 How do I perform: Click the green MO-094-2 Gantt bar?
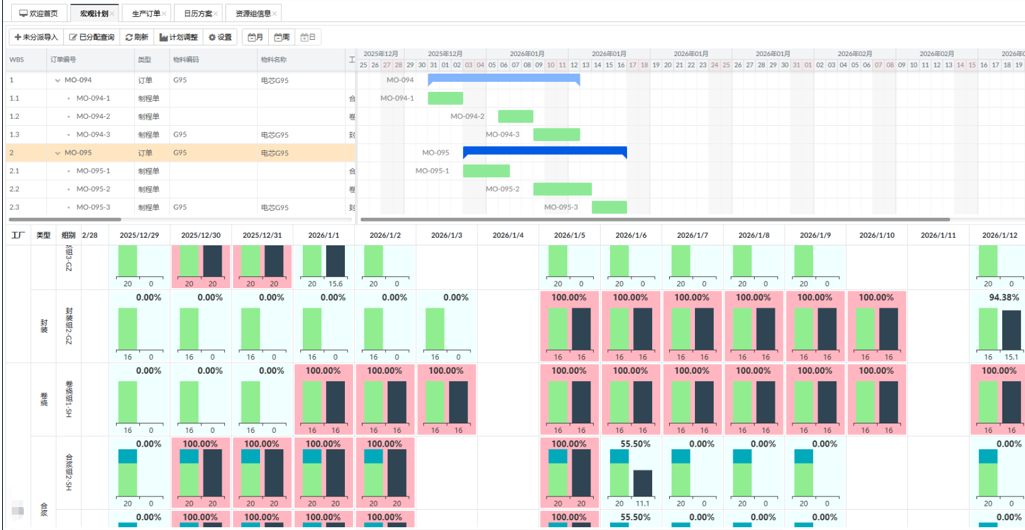point(516,116)
